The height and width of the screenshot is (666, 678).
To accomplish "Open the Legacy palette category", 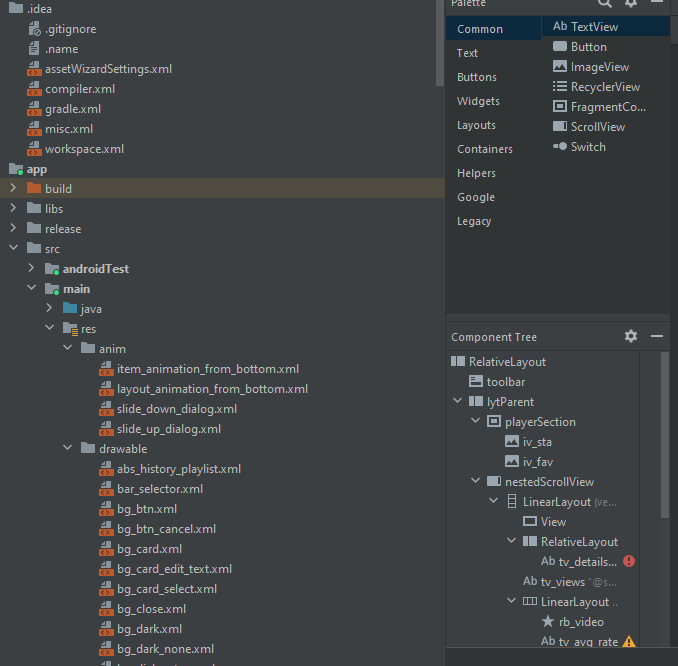I will [474, 221].
